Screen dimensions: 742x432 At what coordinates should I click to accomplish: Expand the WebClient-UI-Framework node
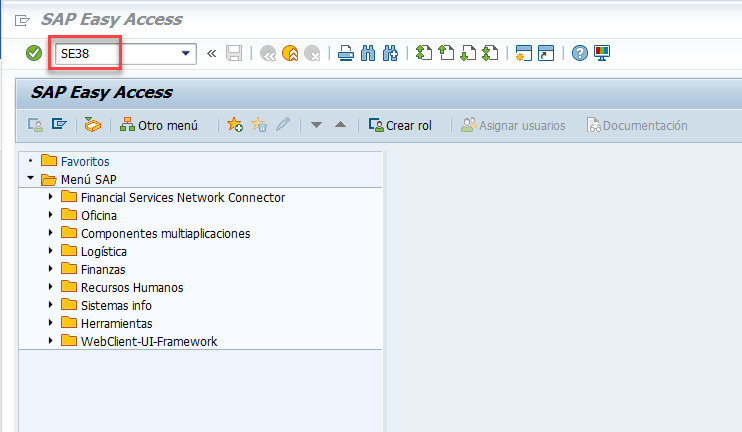50,341
